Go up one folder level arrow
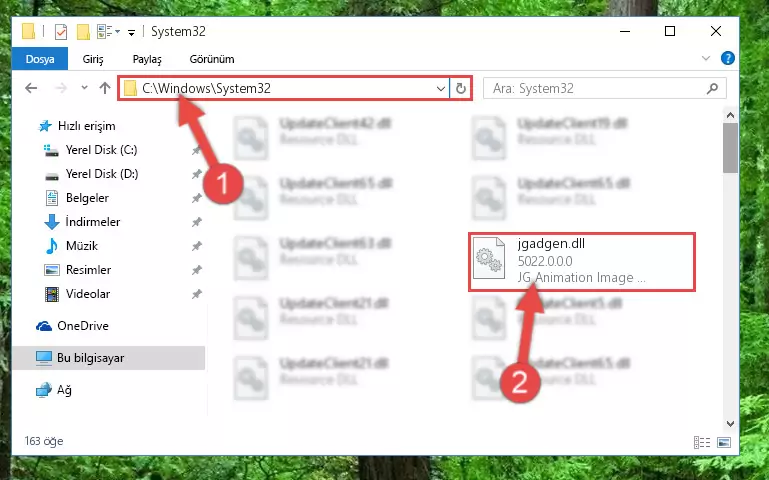The height and width of the screenshot is (480, 769). [104, 88]
